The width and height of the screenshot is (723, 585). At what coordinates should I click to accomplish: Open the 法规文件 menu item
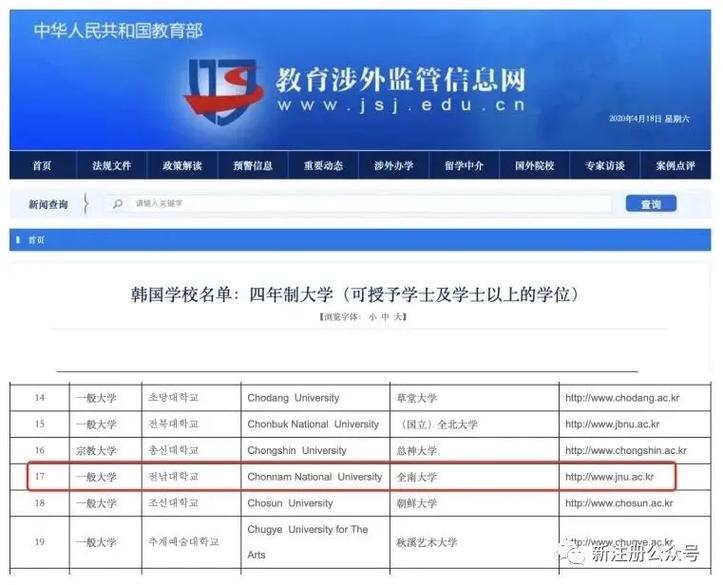click(x=112, y=165)
